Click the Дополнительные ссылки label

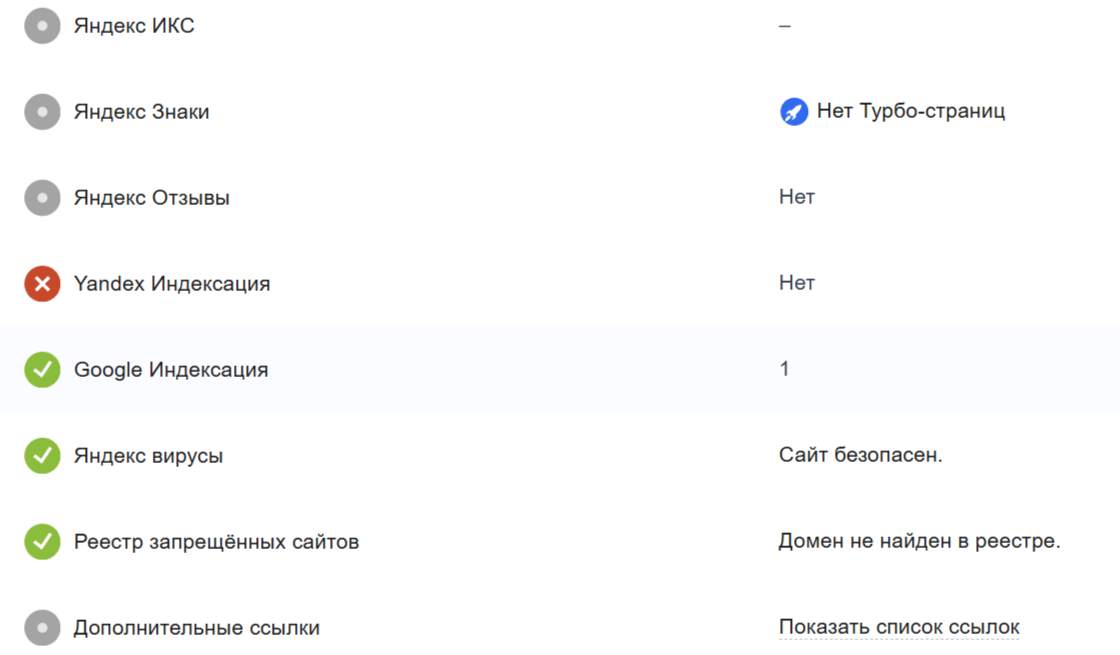click(x=197, y=628)
